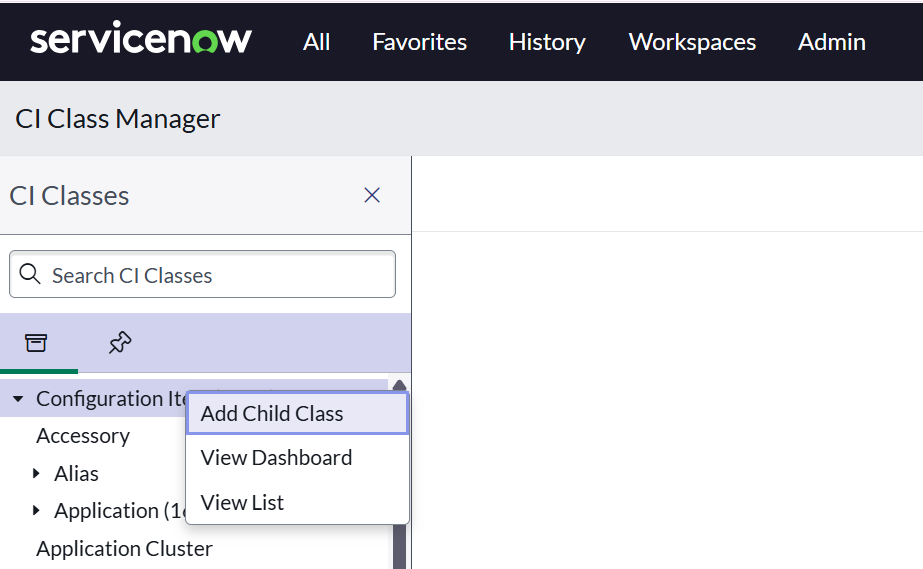Select the Application class
The height and width of the screenshot is (569, 923).
coord(120,511)
